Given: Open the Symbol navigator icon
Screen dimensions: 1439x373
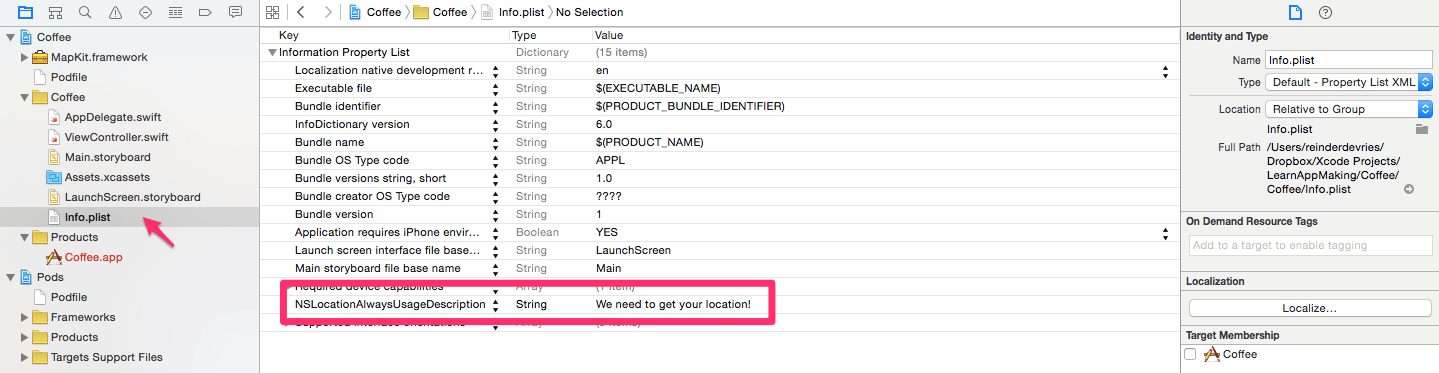Looking at the screenshot, I should tap(55, 12).
